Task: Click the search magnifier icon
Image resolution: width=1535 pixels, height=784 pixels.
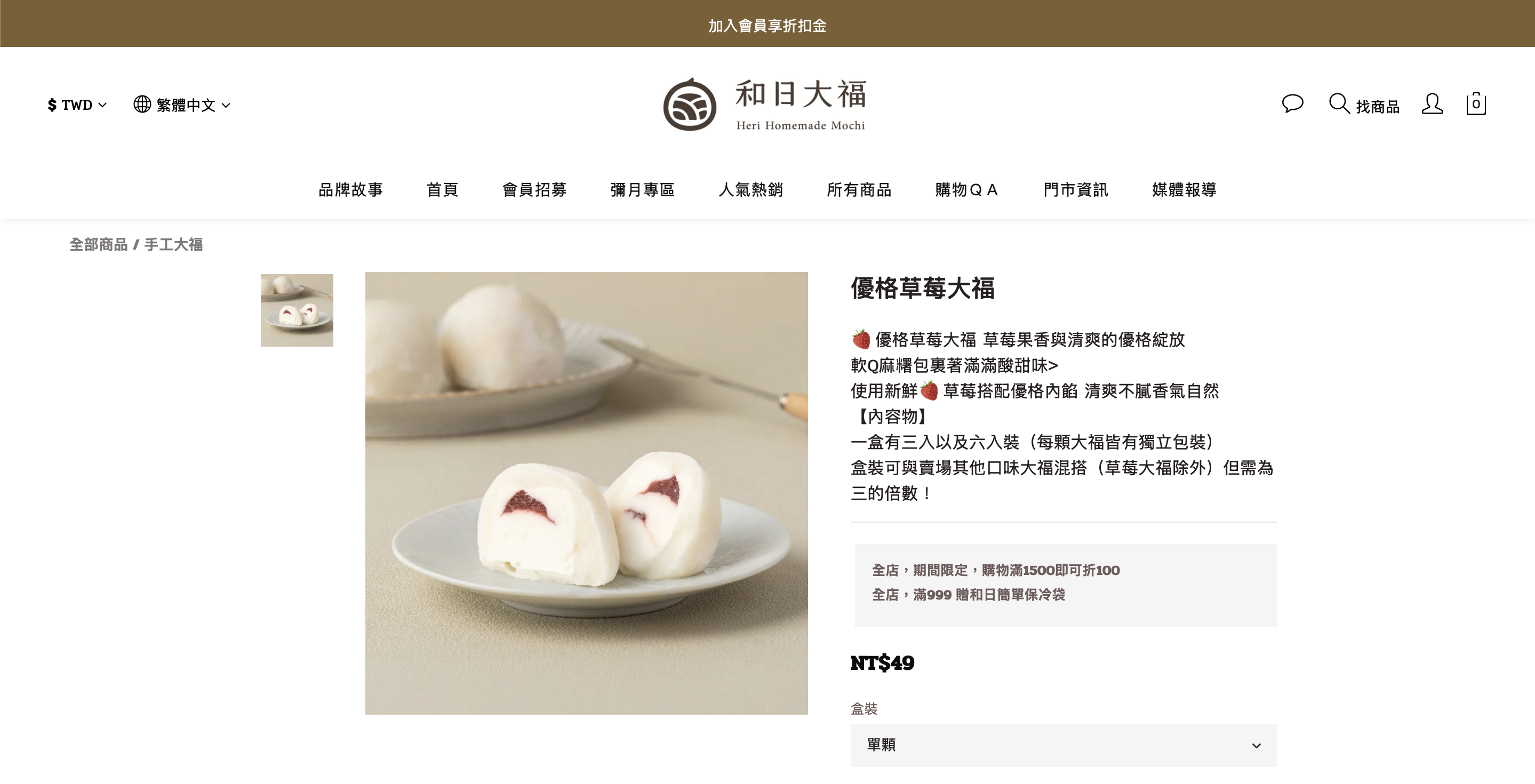Action: click(1339, 103)
